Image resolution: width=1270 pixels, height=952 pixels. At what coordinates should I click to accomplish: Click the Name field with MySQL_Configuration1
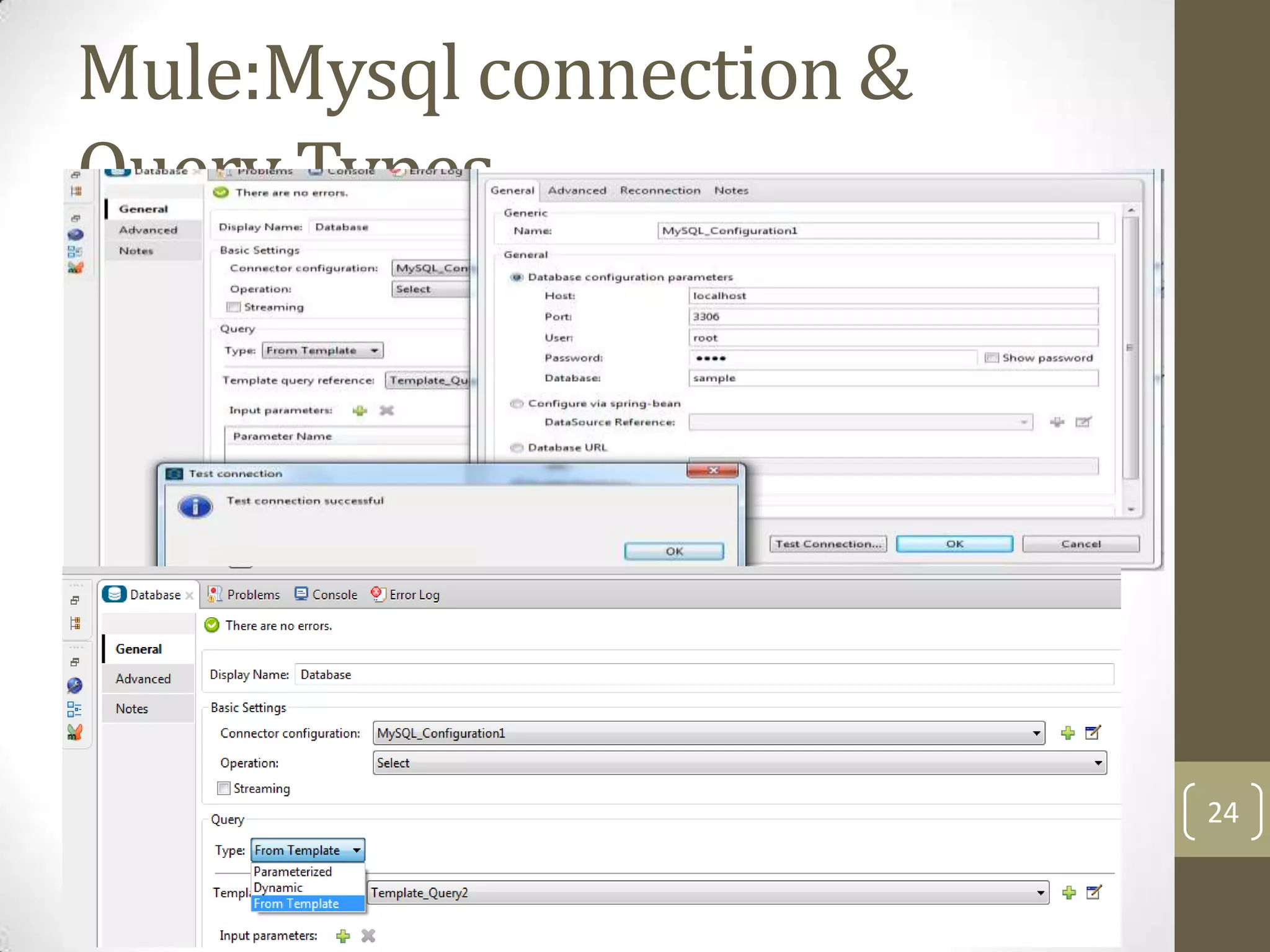[877, 231]
